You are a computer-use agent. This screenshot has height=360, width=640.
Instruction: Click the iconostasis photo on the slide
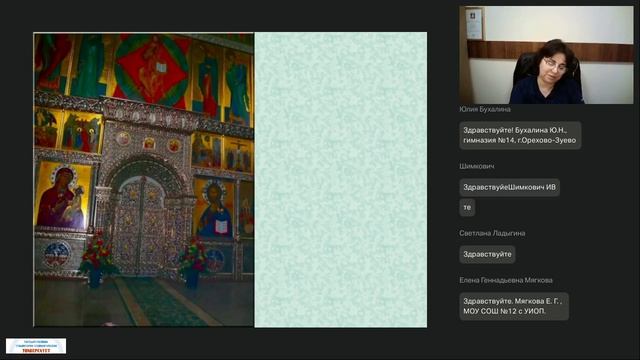tap(144, 180)
